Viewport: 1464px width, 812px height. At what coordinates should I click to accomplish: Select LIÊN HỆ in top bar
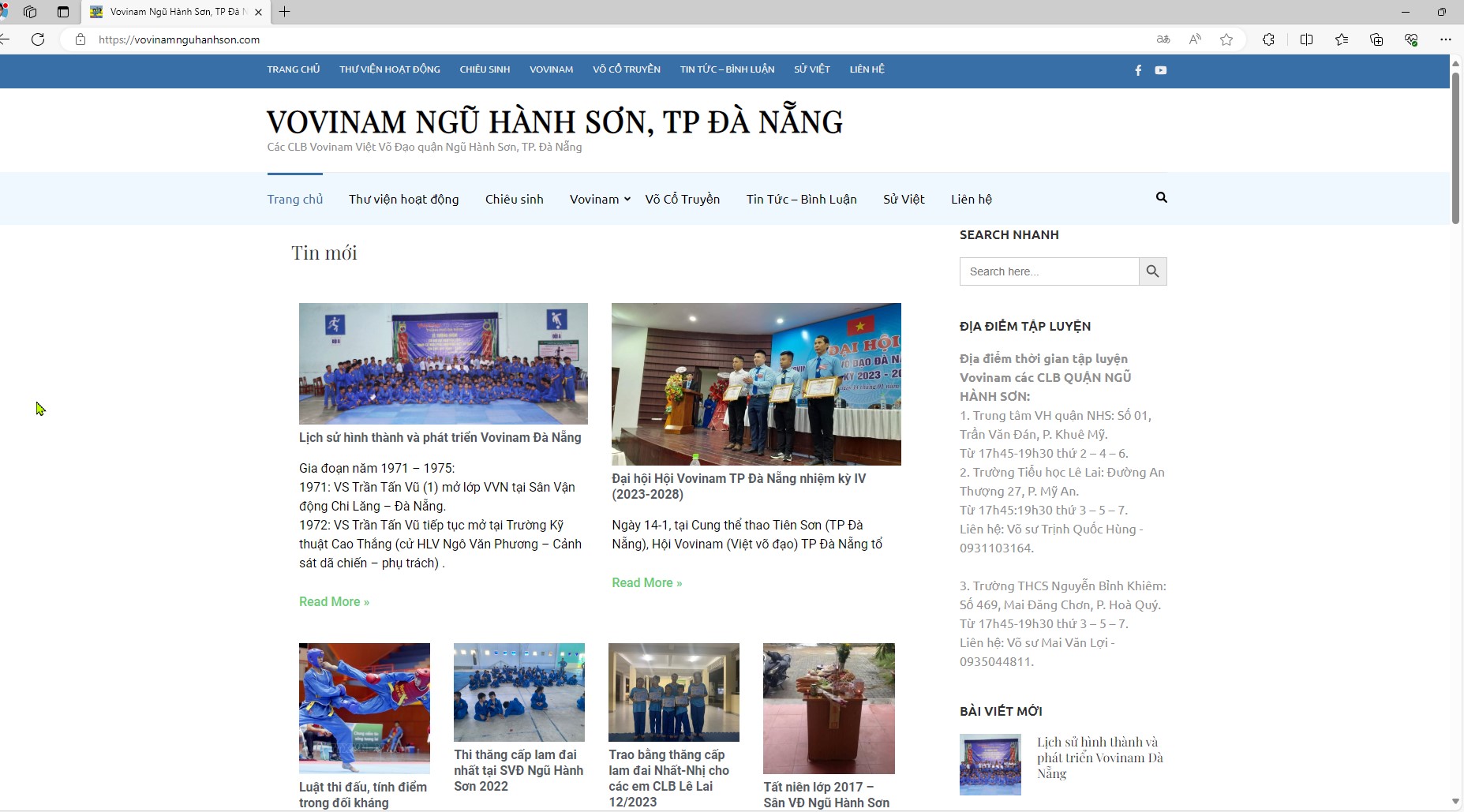point(867,69)
